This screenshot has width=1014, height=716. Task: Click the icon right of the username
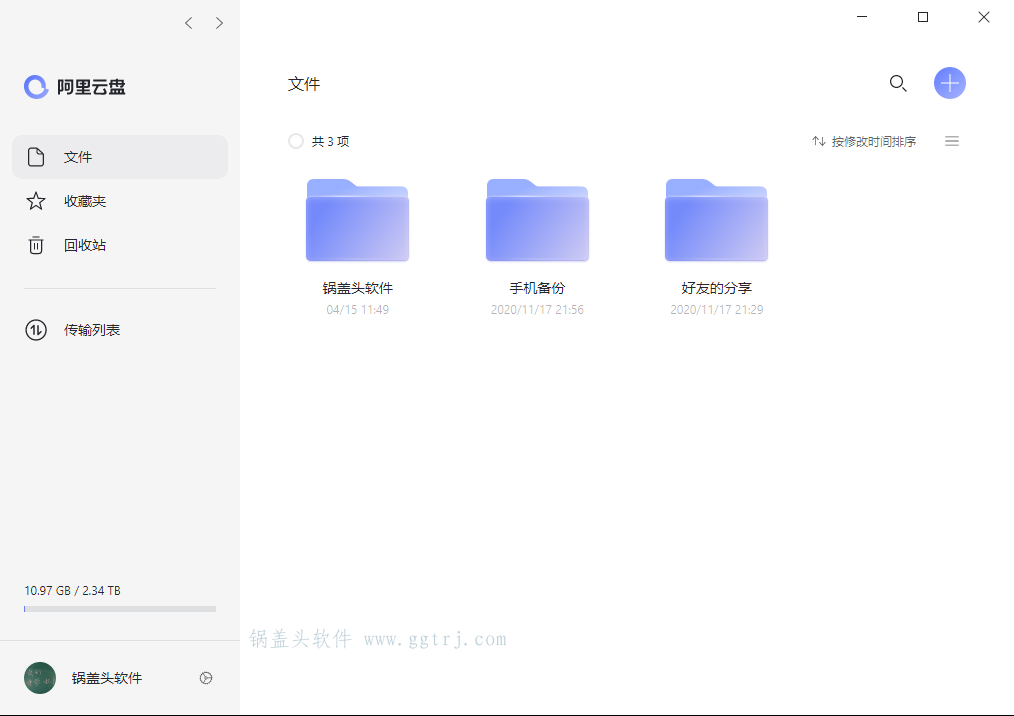[206, 678]
